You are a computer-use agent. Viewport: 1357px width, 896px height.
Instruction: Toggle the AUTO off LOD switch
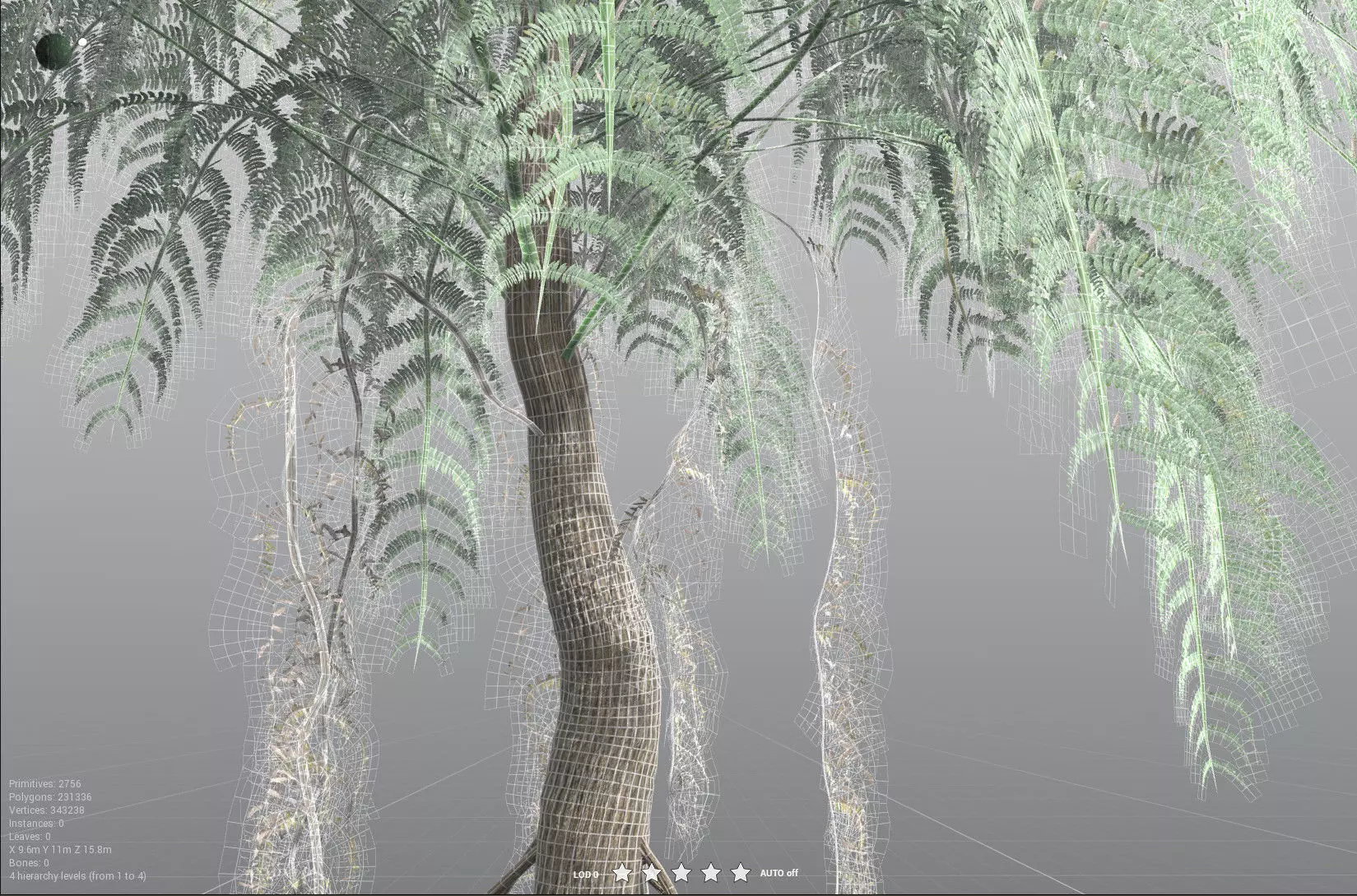click(x=778, y=873)
